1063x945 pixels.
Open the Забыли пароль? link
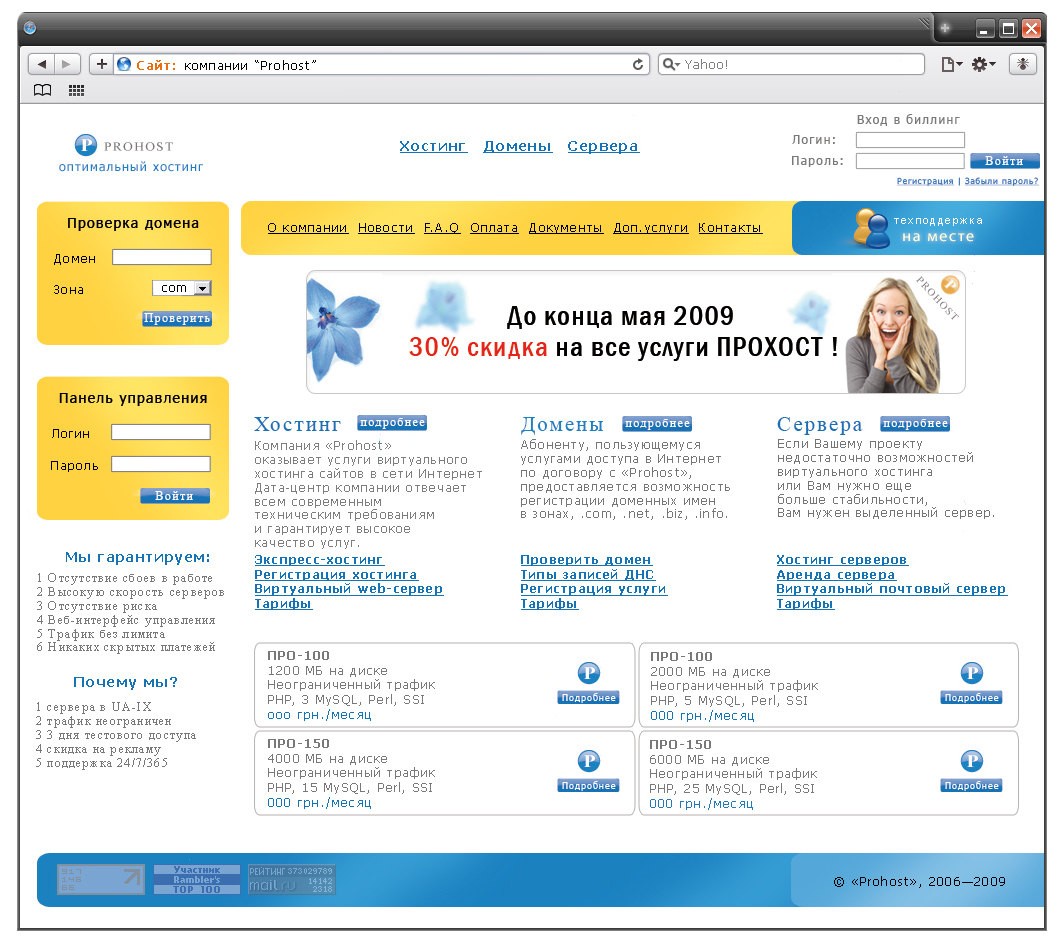[1001, 181]
